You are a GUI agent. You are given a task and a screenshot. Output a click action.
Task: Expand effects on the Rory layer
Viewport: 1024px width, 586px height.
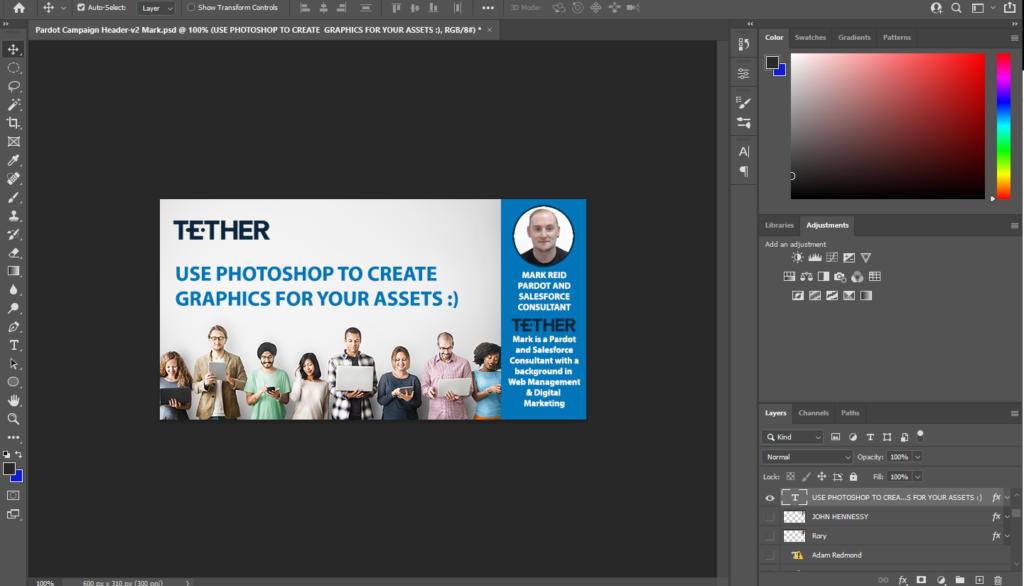pyautogui.click(x=1008, y=536)
